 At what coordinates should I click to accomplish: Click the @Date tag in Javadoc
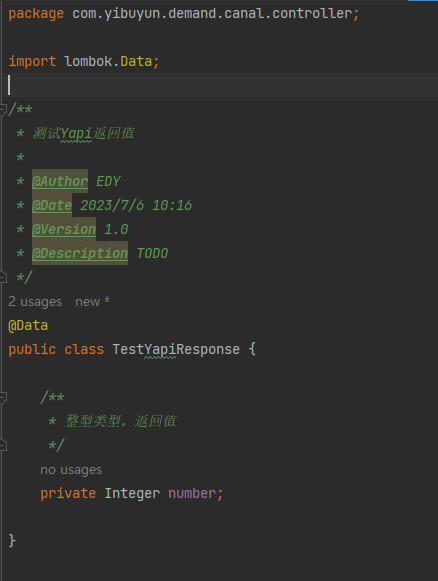tap(52, 205)
